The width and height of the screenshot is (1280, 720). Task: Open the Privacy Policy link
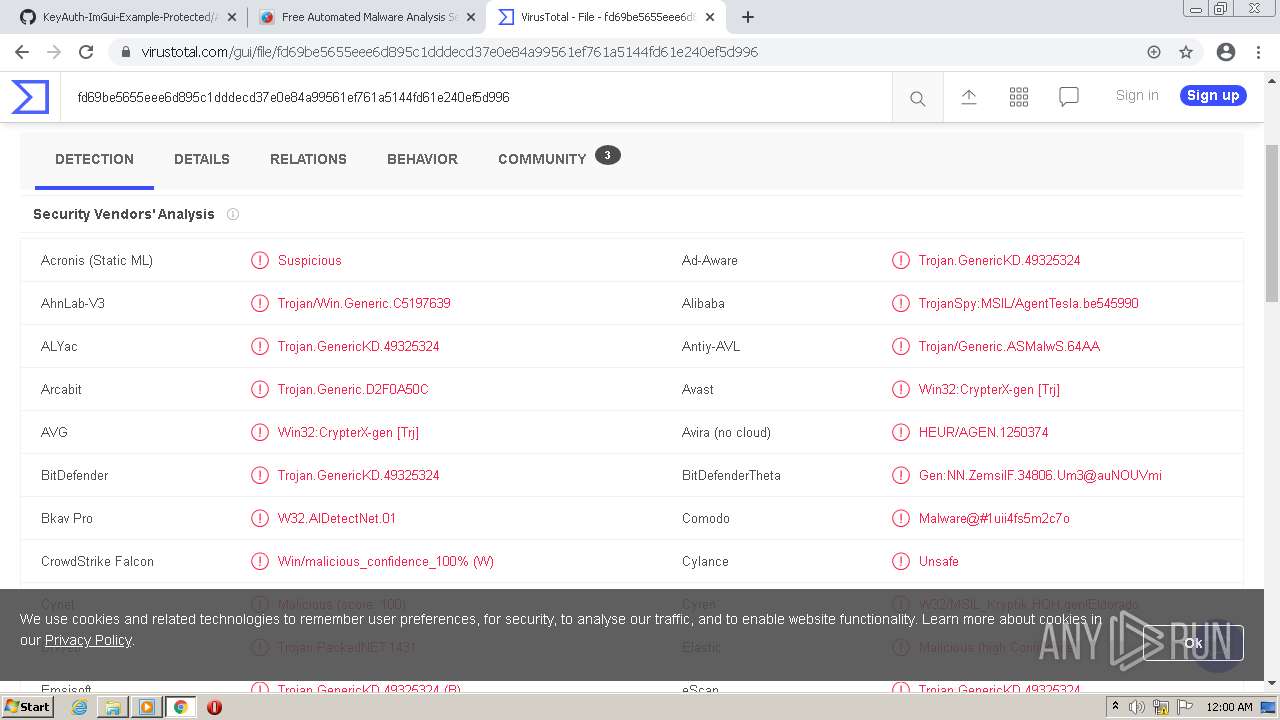[88, 640]
